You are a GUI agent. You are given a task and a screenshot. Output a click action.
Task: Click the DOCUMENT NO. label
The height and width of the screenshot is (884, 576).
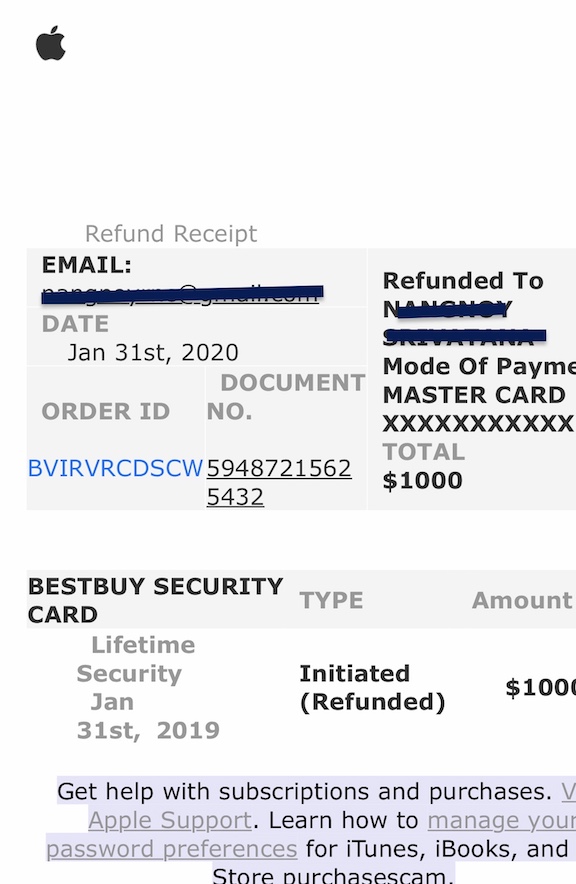coord(286,397)
